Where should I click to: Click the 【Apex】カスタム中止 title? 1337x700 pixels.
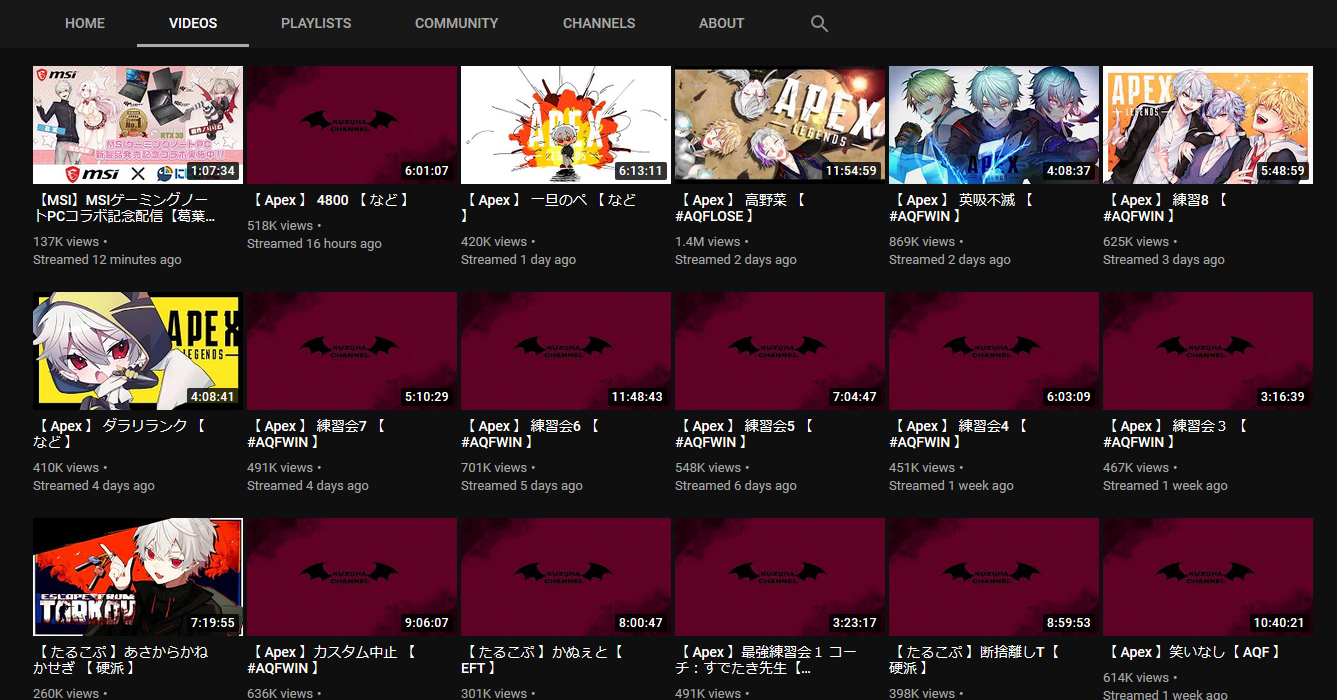pyautogui.click(x=333, y=660)
